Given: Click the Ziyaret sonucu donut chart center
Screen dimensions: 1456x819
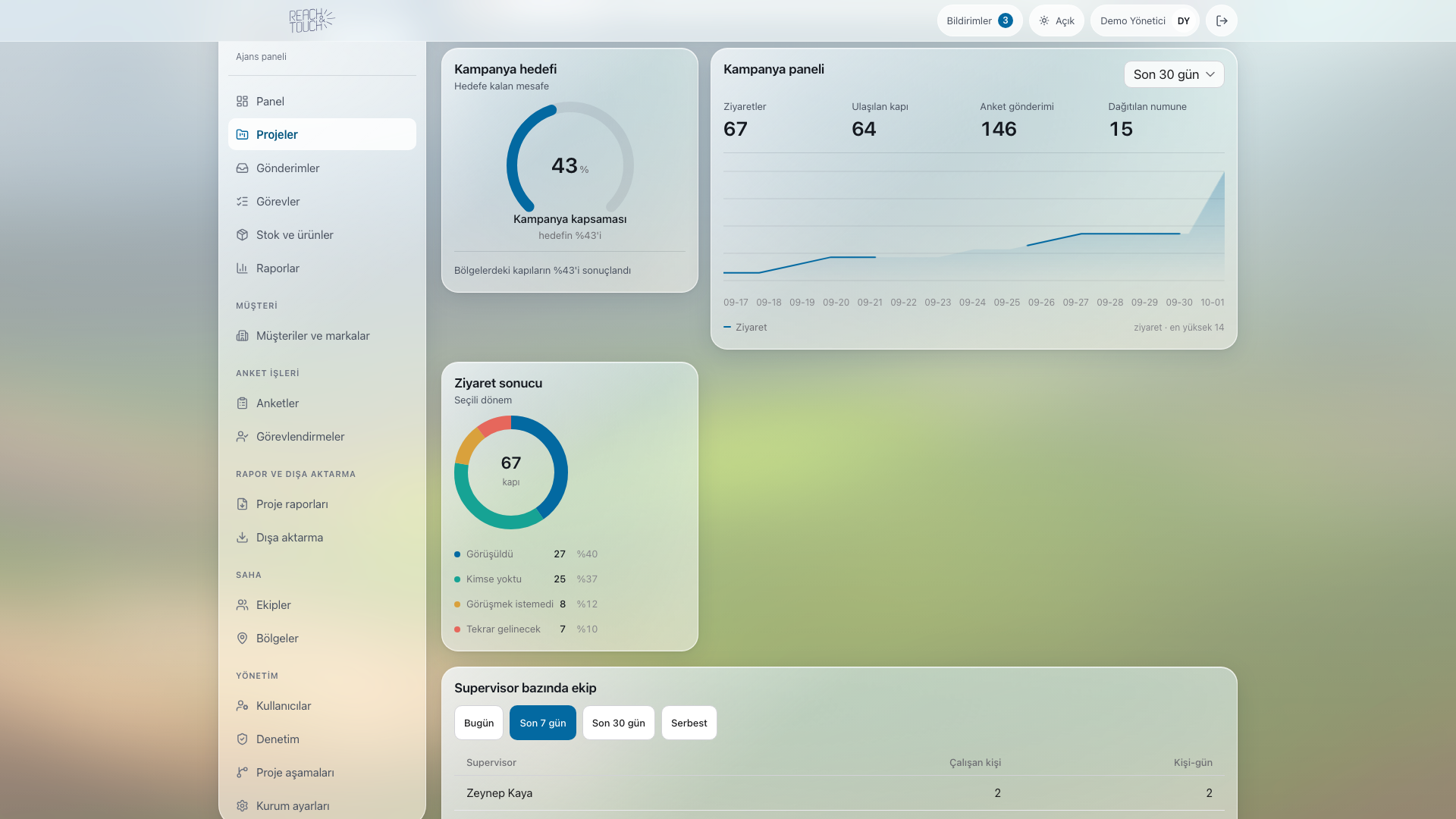Looking at the screenshot, I should [x=510, y=472].
